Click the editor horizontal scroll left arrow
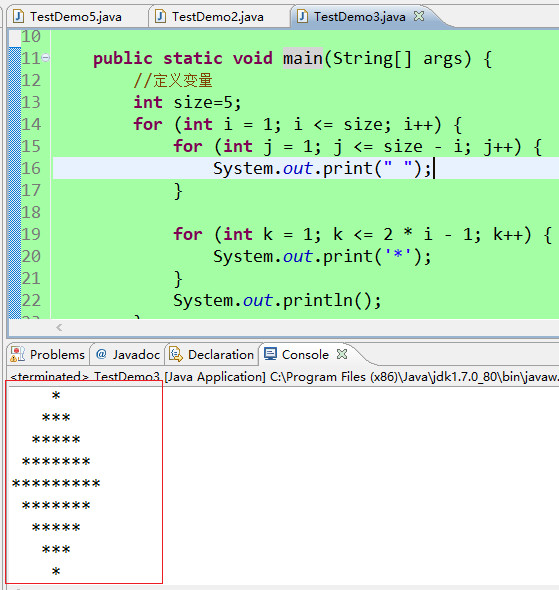Screen dimensions: 559x590 point(59,327)
